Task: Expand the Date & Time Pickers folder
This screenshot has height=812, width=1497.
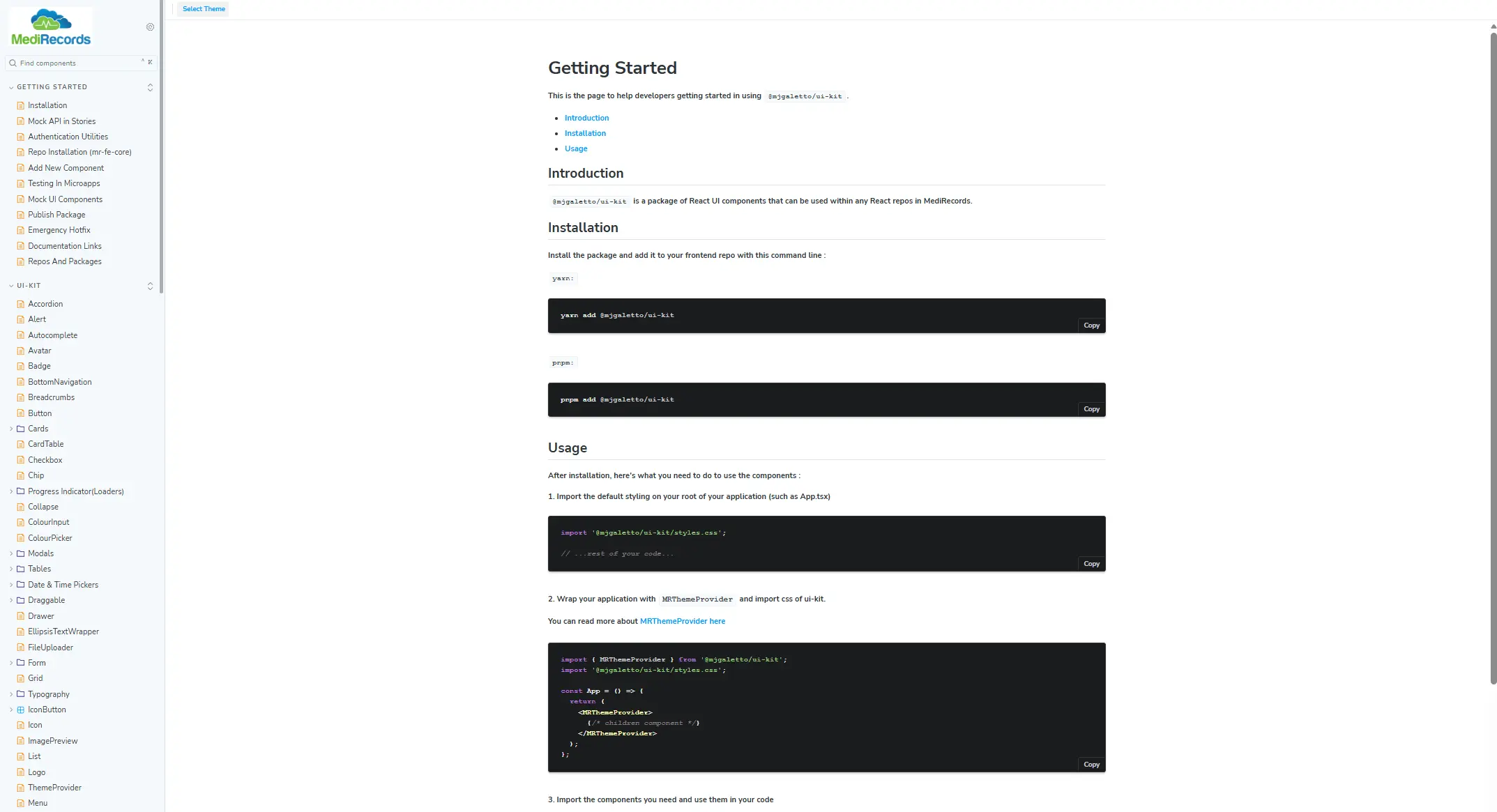Action: point(11,585)
